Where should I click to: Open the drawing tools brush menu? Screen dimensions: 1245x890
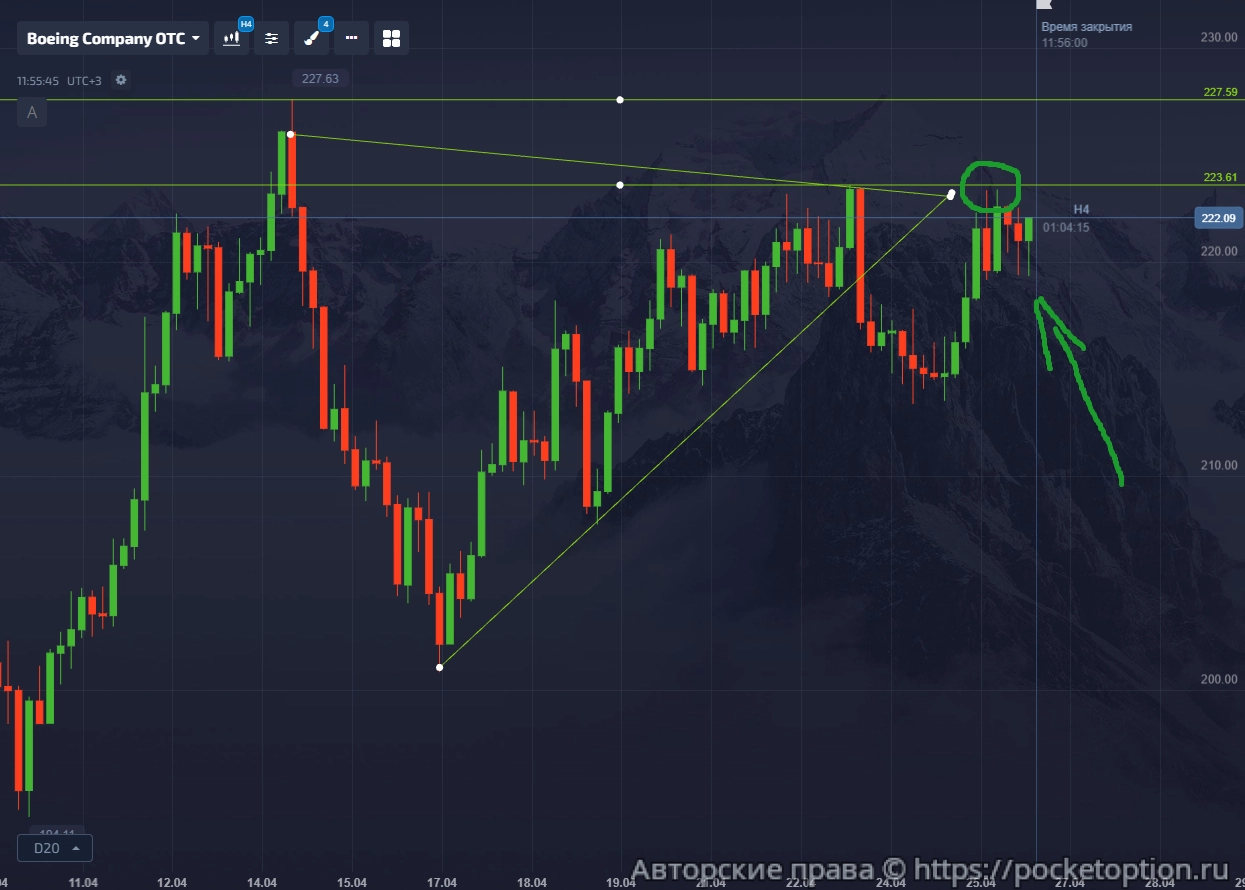(312, 39)
